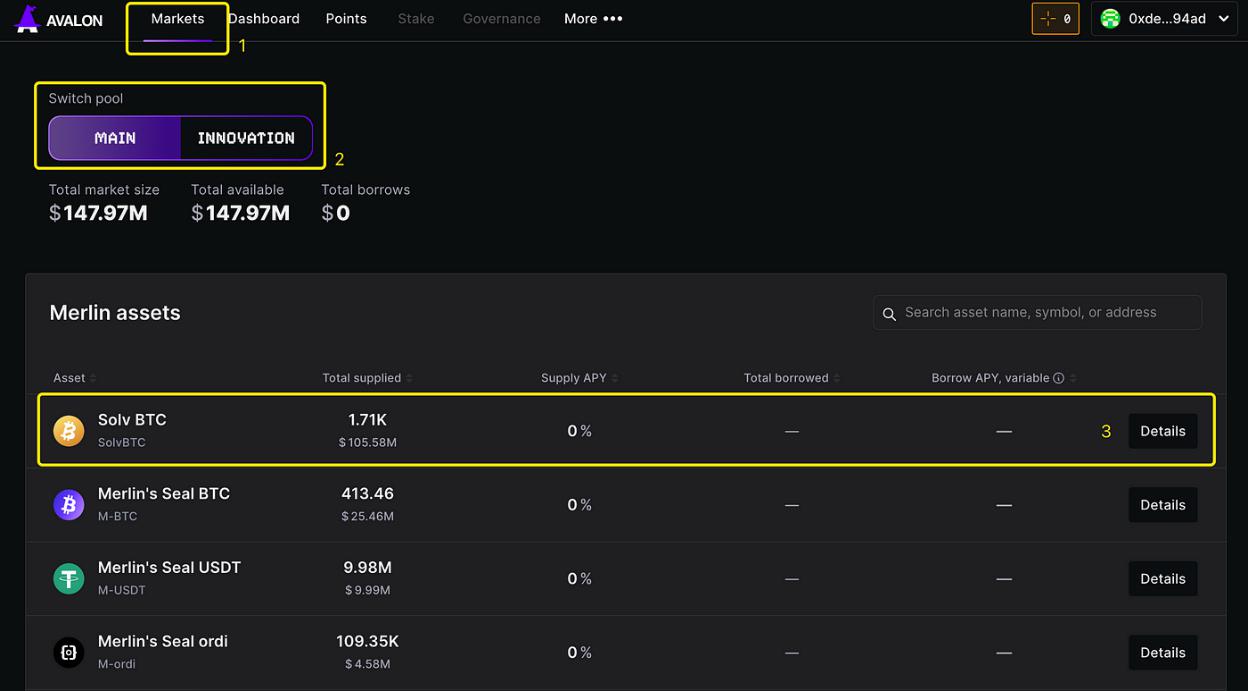The height and width of the screenshot is (691, 1248).
Task: Click the Merlin's Seal BTC asset name
Action: pyautogui.click(x=164, y=494)
